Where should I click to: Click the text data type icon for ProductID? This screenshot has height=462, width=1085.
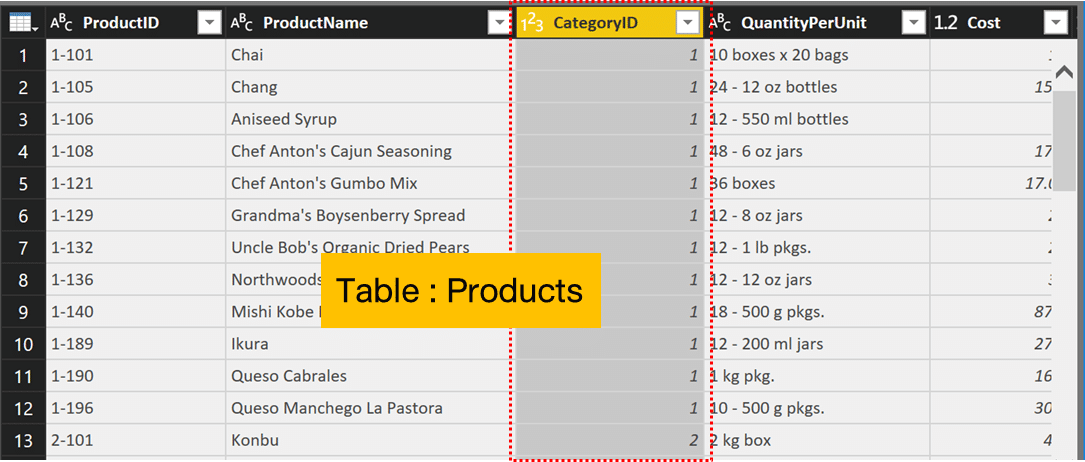click(x=62, y=23)
